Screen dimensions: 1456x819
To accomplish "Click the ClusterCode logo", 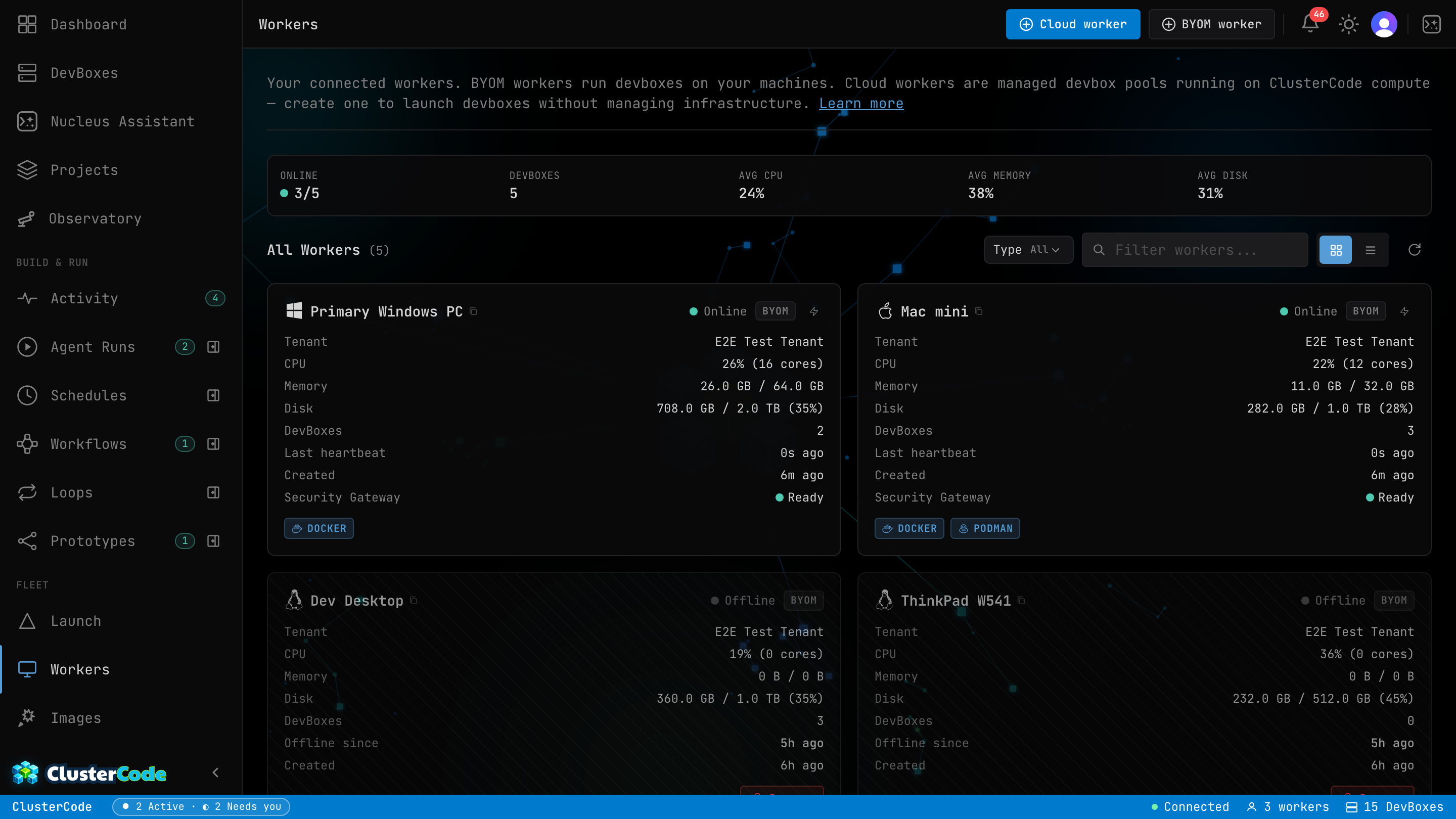I will click(89, 773).
